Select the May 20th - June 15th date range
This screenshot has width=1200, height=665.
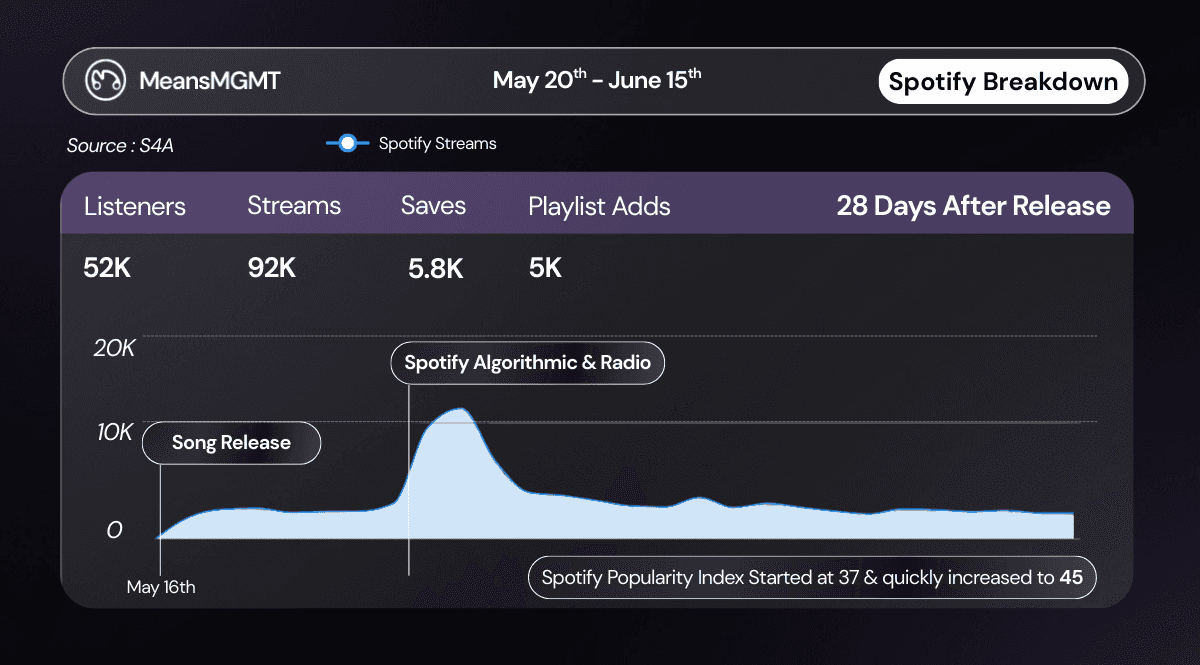point(597,80)
